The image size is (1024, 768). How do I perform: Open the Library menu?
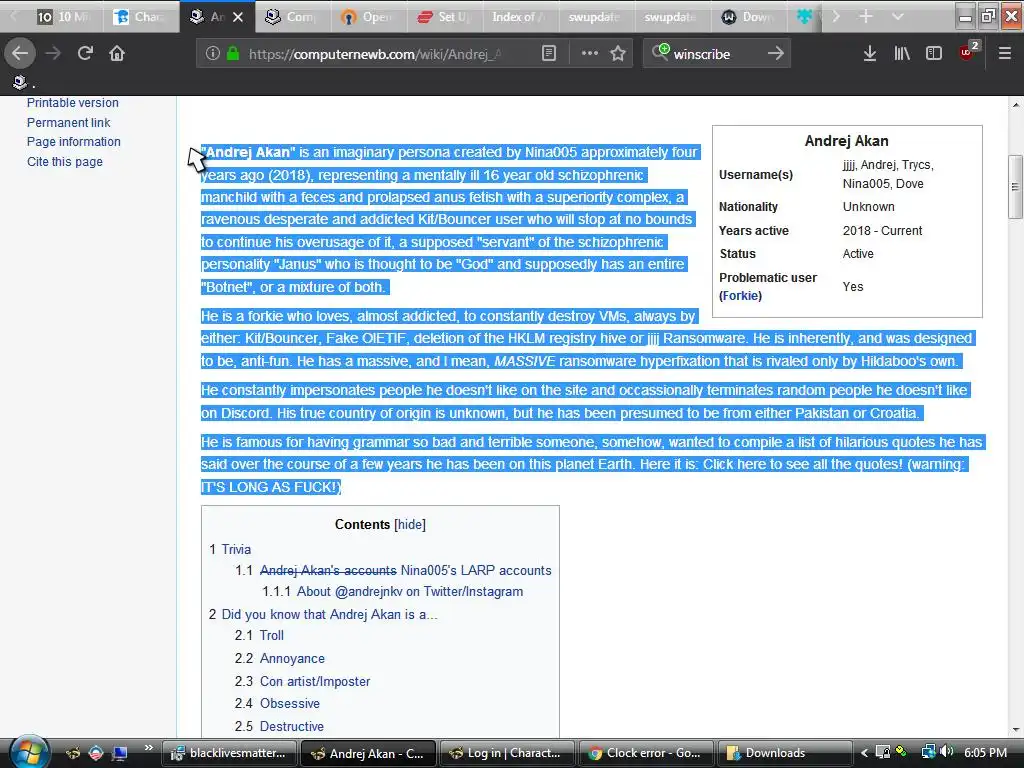902,54
